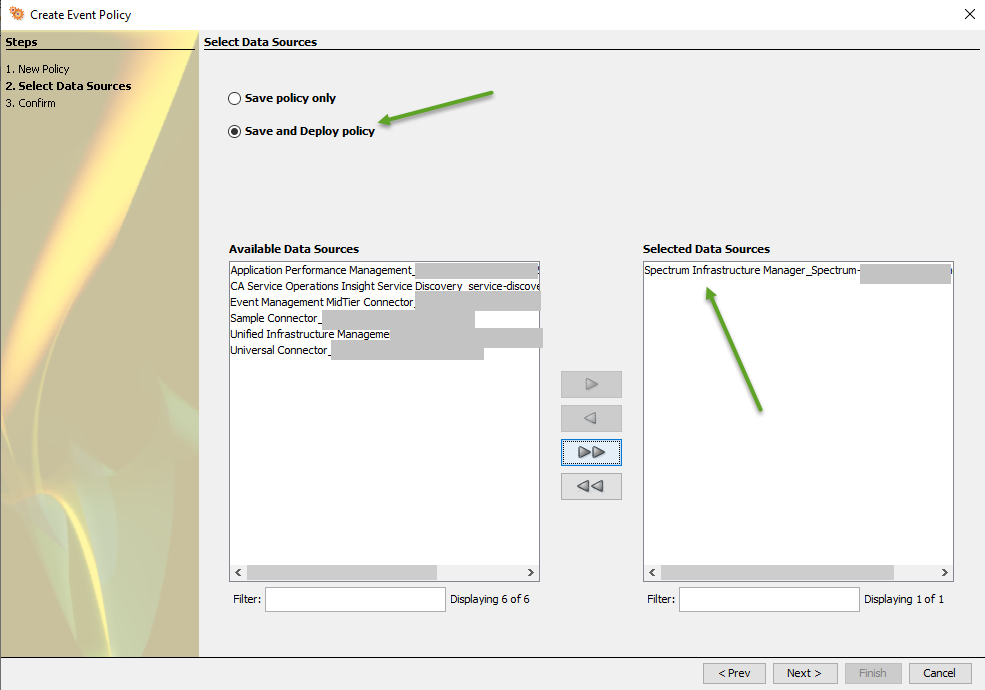Click the New Policy step
The image size is (985, 690).
tap(38, 69)
